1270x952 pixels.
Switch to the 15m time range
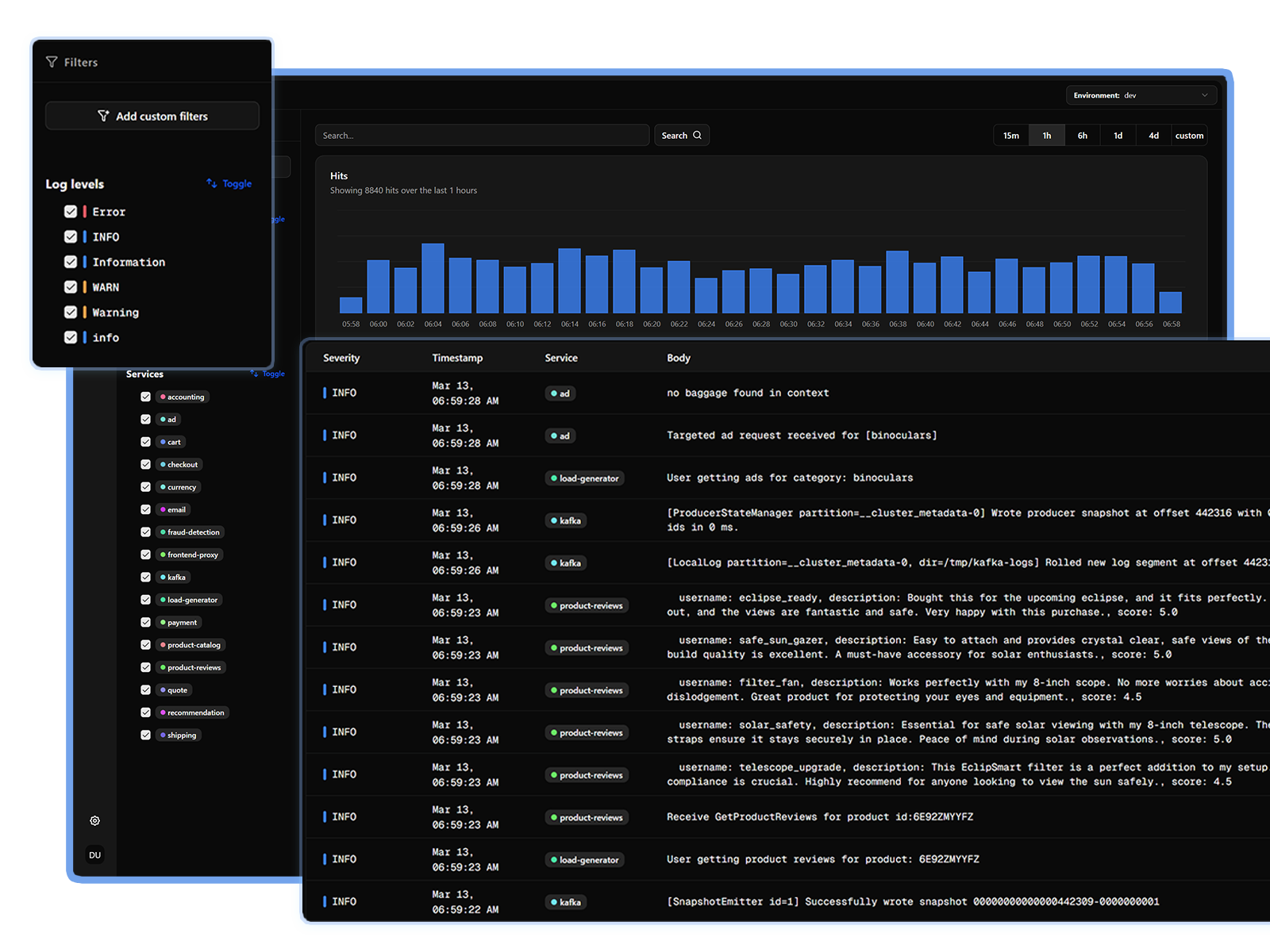tap(1010, 136)
